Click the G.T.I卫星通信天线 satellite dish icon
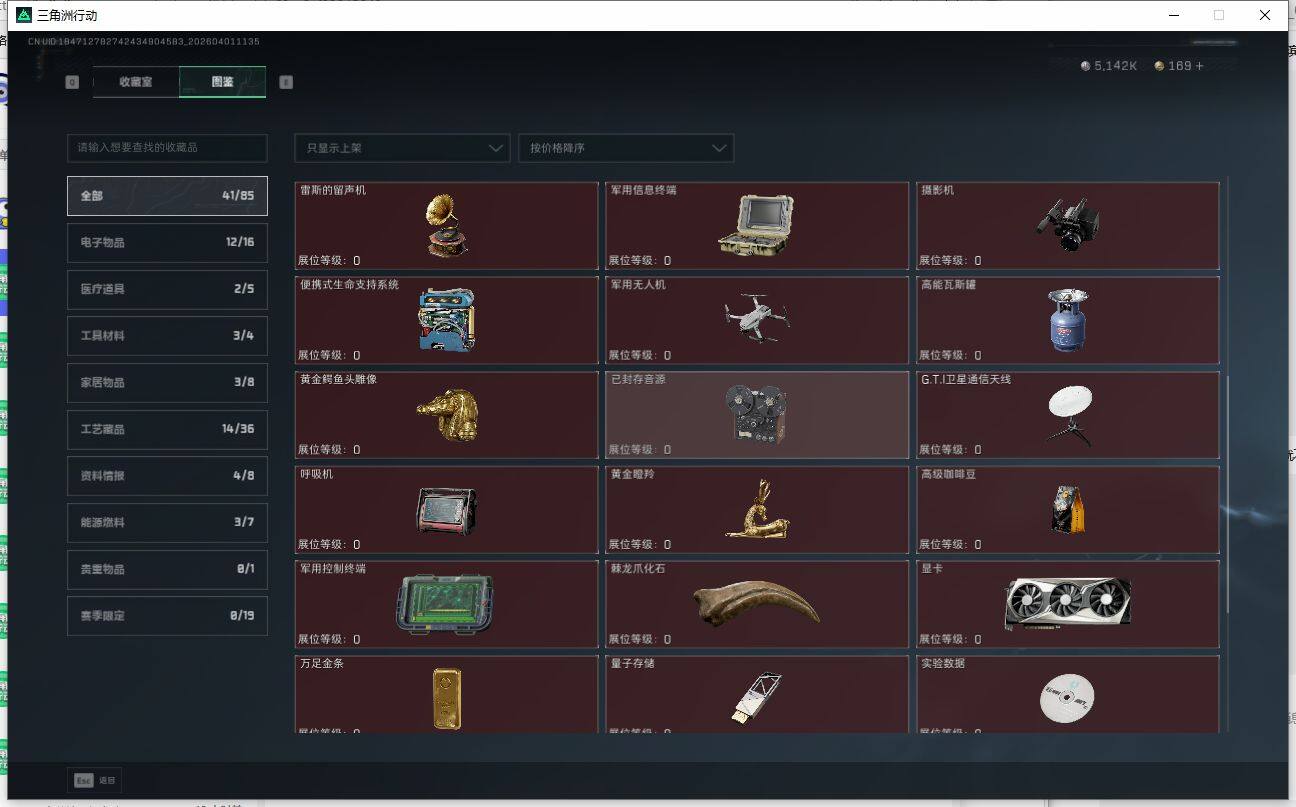Image resolution: width=1296 pixels, height=807 pixels. [1067, 415]
